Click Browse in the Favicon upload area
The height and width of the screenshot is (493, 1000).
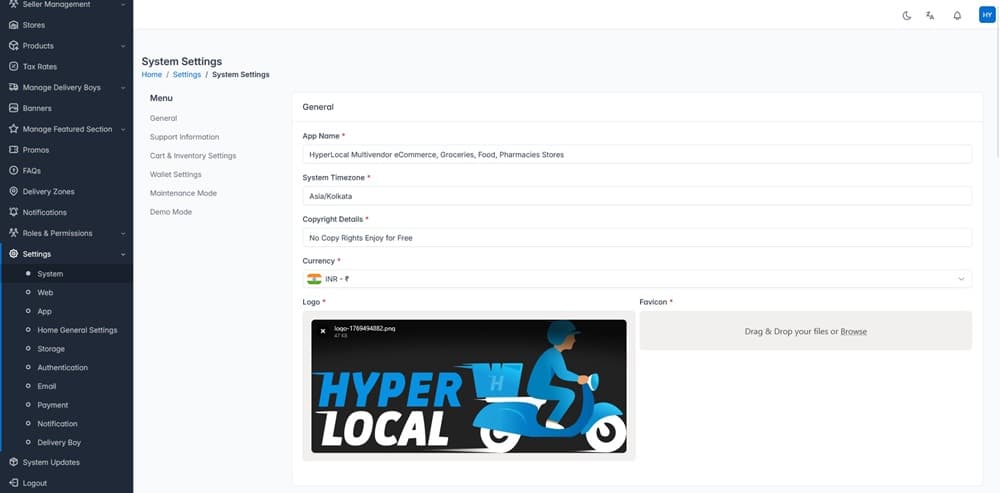point(853,331)
